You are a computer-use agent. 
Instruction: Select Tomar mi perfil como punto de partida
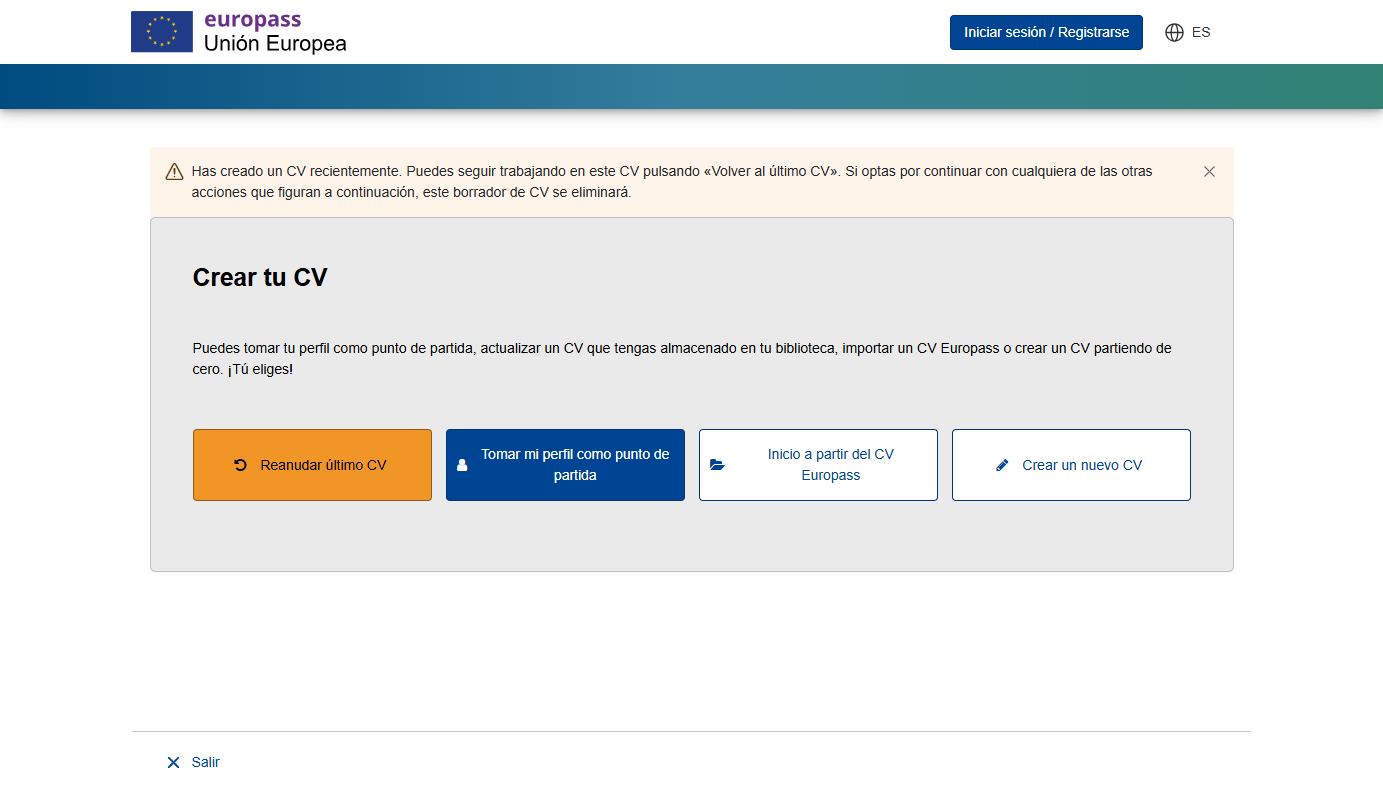[x=565, y=465]
